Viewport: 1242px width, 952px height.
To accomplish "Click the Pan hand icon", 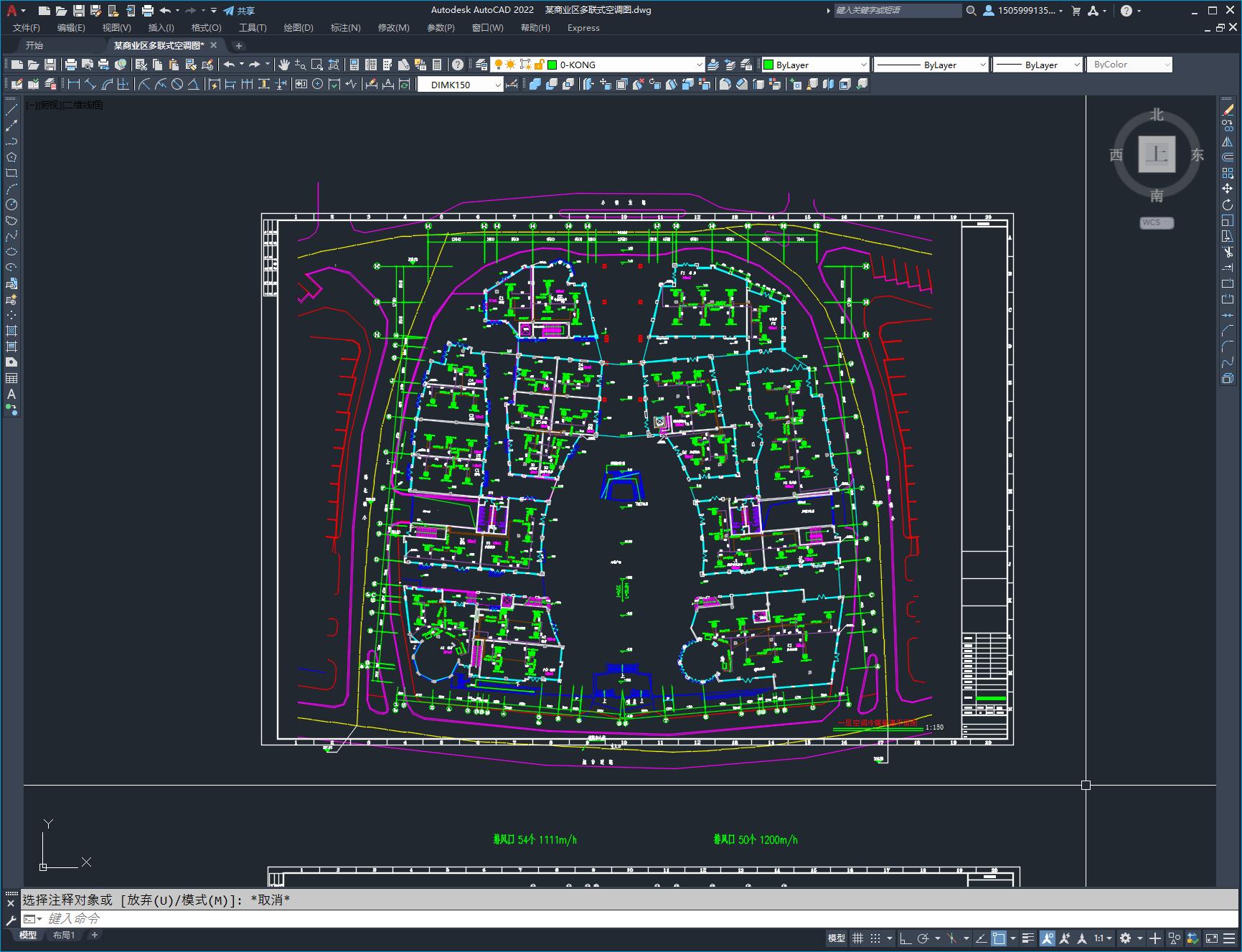I will pyautogui.click(x=284, y=65).
